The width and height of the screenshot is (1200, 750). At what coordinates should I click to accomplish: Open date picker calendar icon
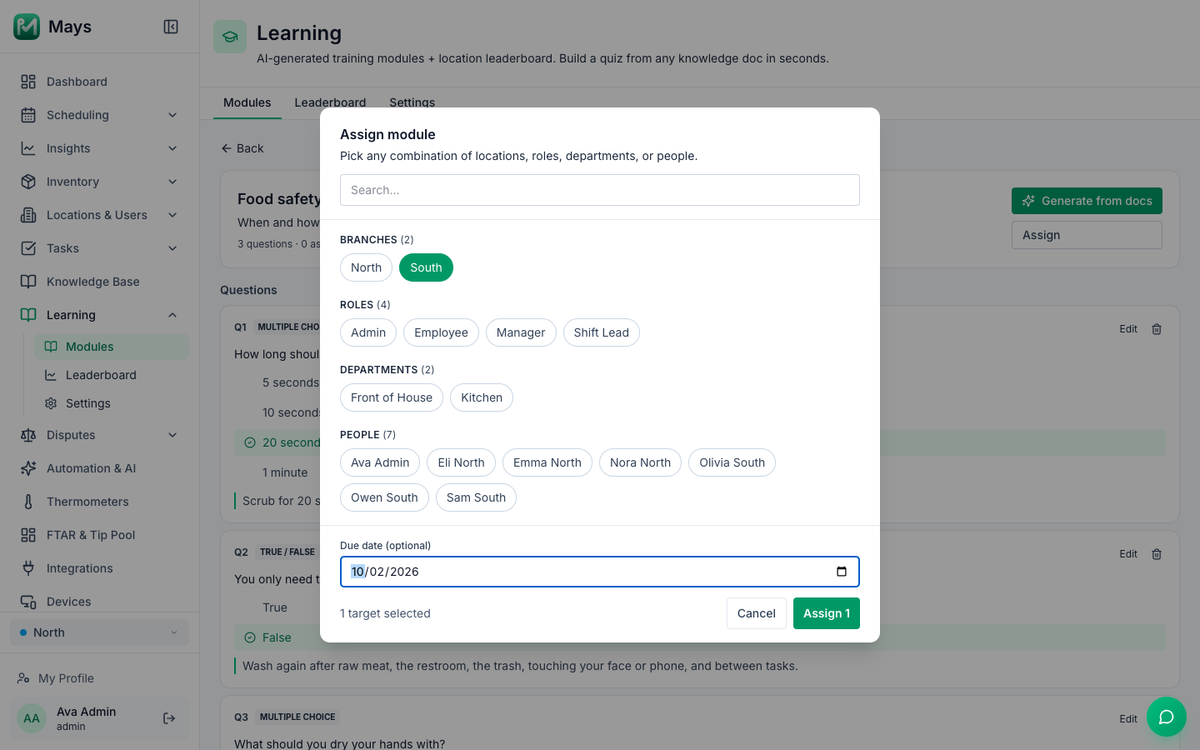pyautogui.click(x=842, y=572)
